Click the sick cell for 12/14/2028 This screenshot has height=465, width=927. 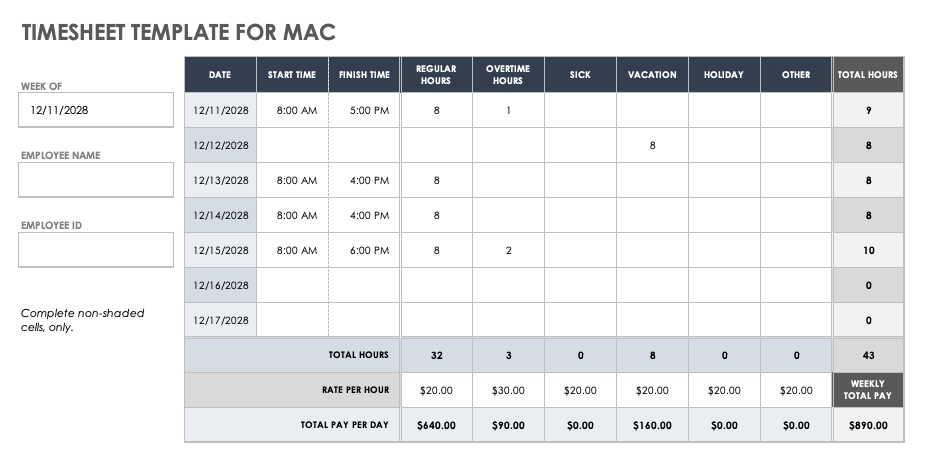coord(580,216)
